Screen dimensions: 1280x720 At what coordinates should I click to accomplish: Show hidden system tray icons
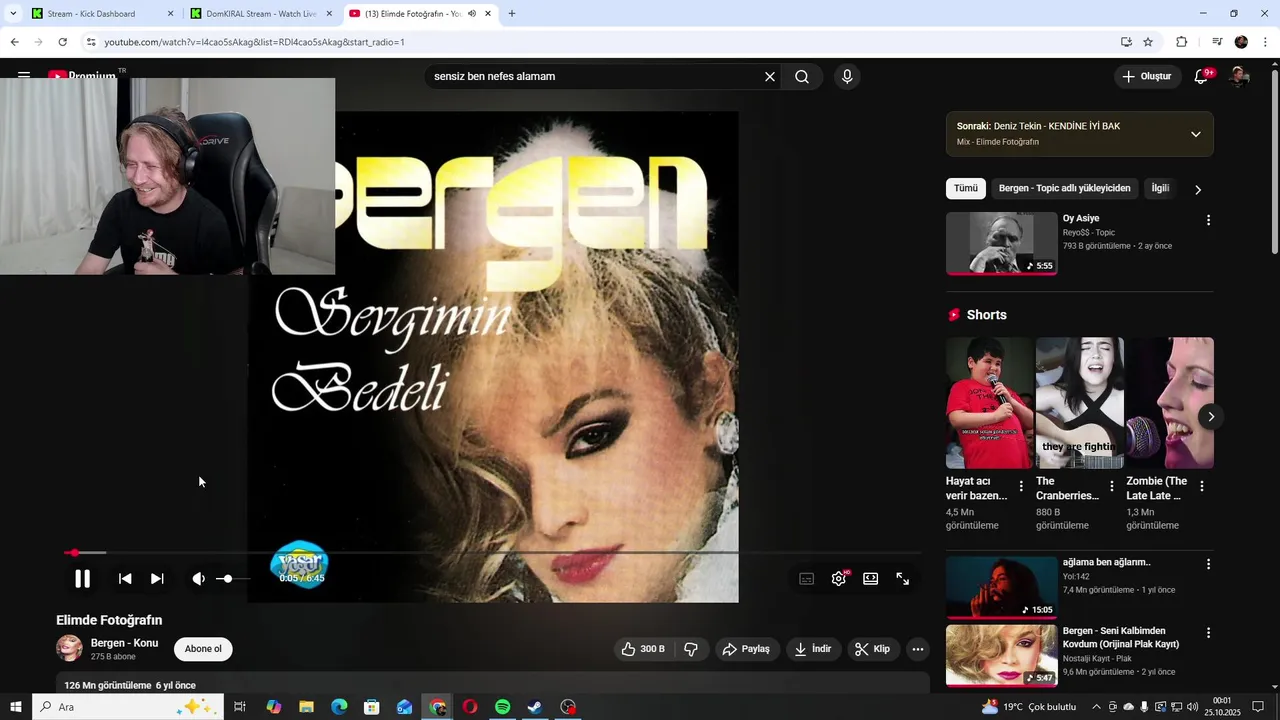pyautogui.click(x=1096, y=707)
